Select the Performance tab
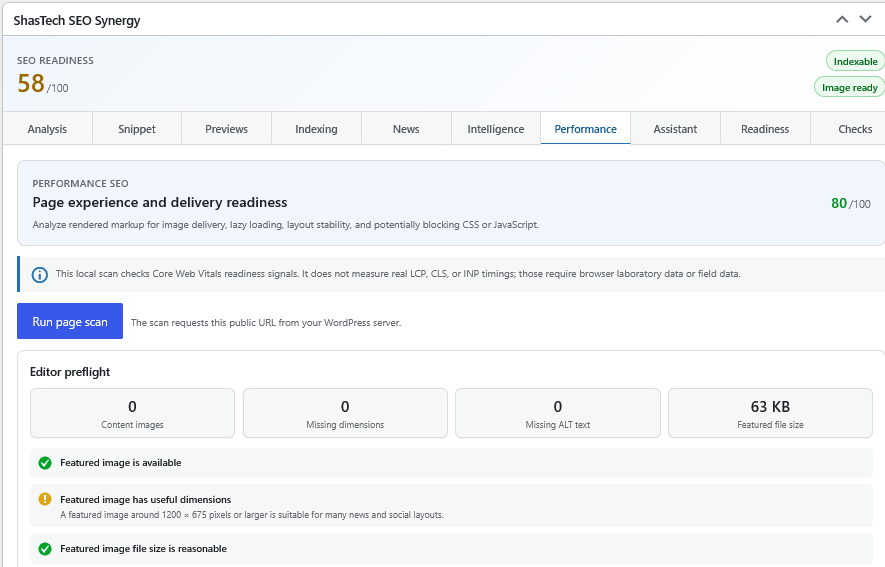The width and height of the screenshot is (885, 567). click(x=585, y=129)
